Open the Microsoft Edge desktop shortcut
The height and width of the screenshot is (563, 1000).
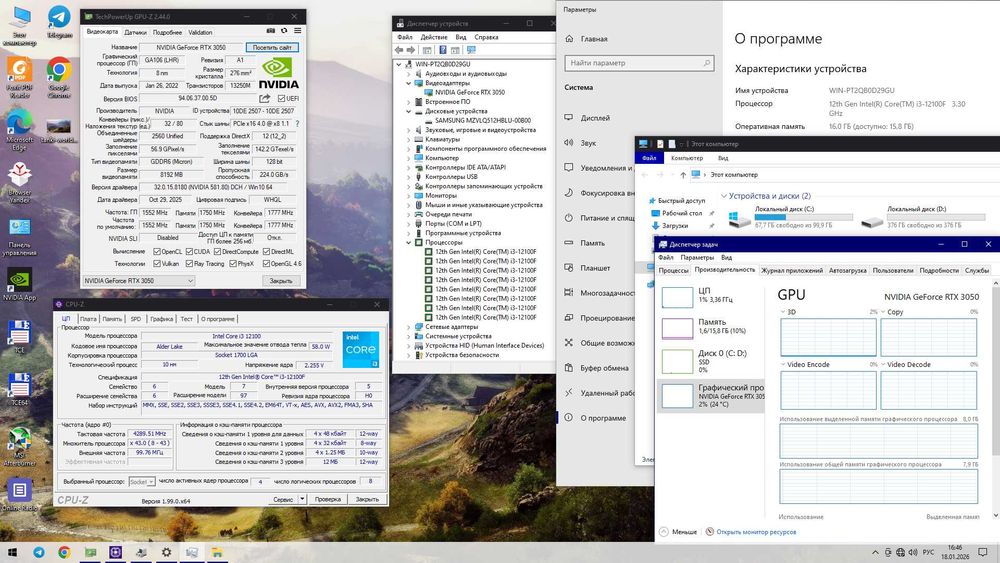pyautogui.click(x=19, y=130)
